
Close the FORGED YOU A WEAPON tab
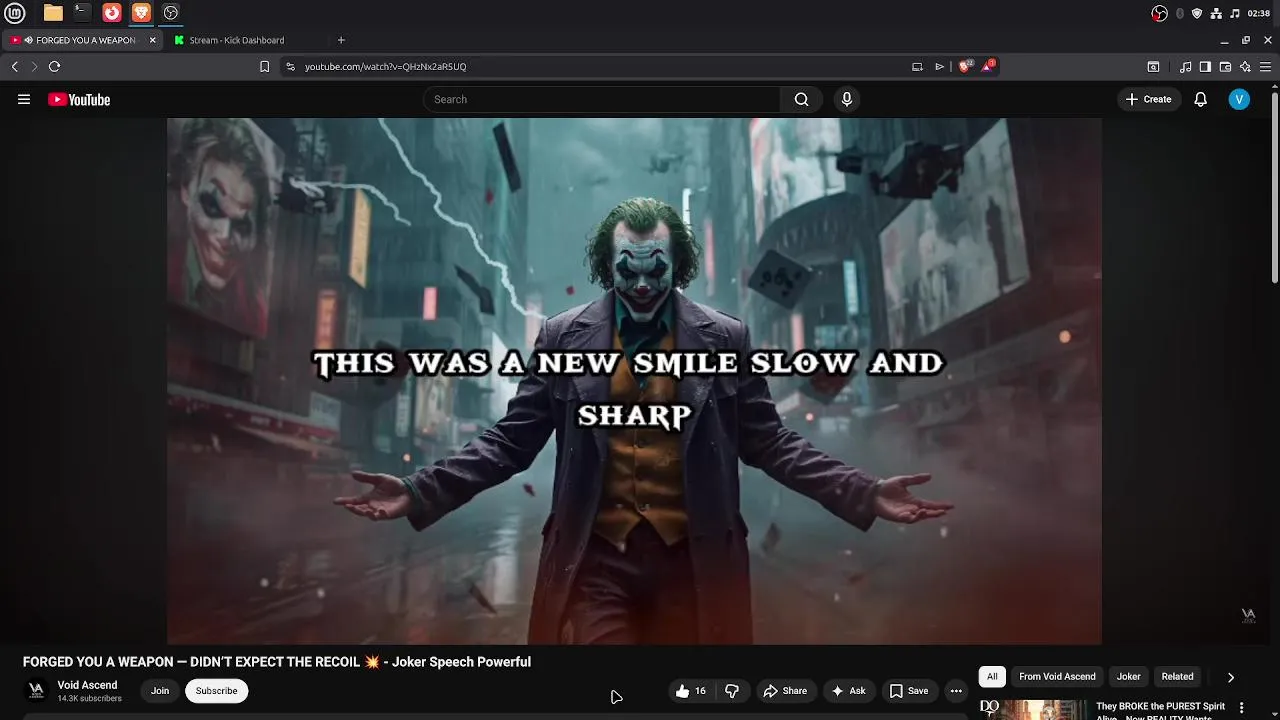click(x=153, y=40)
